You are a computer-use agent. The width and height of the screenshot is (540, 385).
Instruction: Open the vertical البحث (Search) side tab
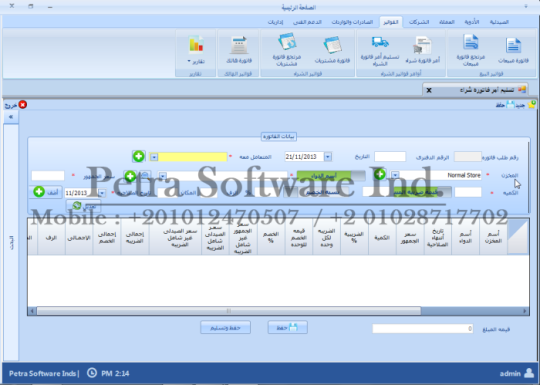coord(11,242)
